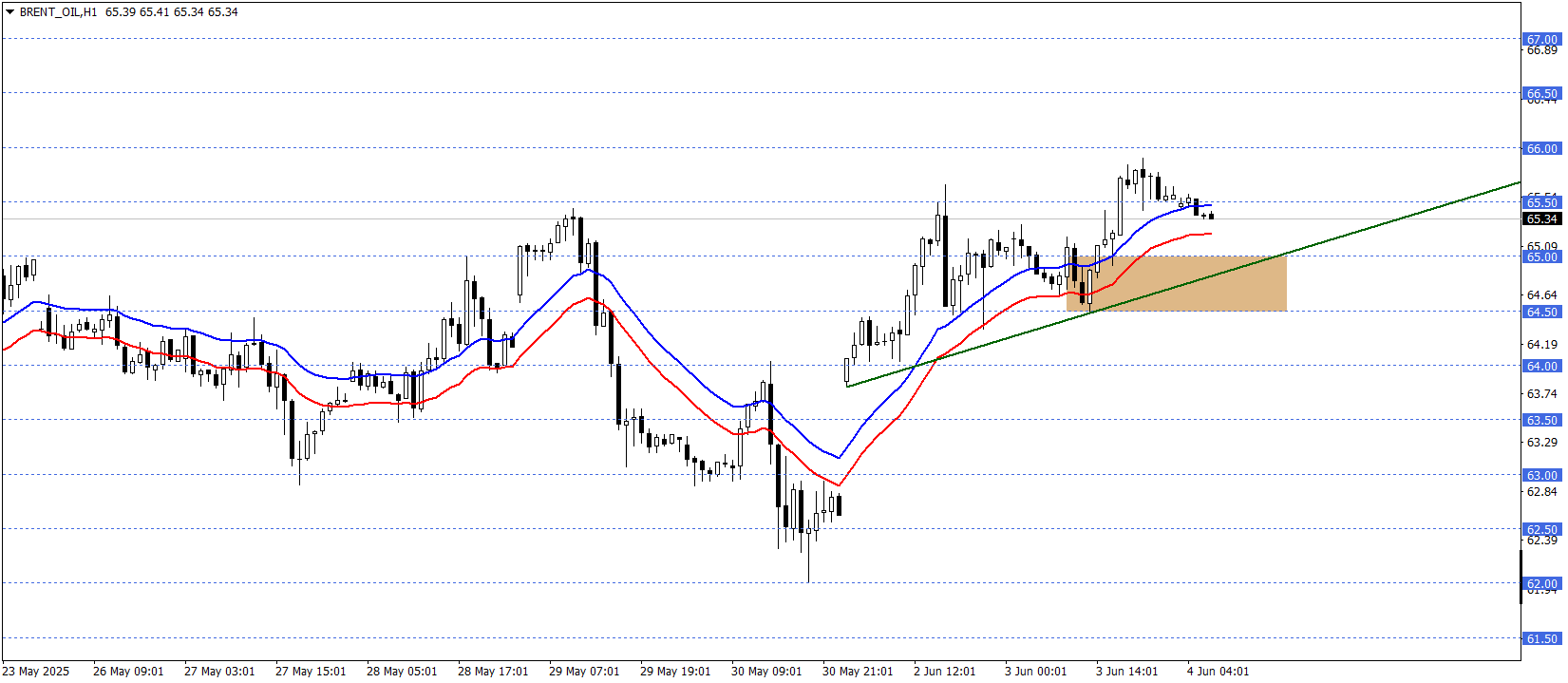This screenshot has width=1568, height=683.
Task: Click the 62.84 price scale value
Action: 1542,492
